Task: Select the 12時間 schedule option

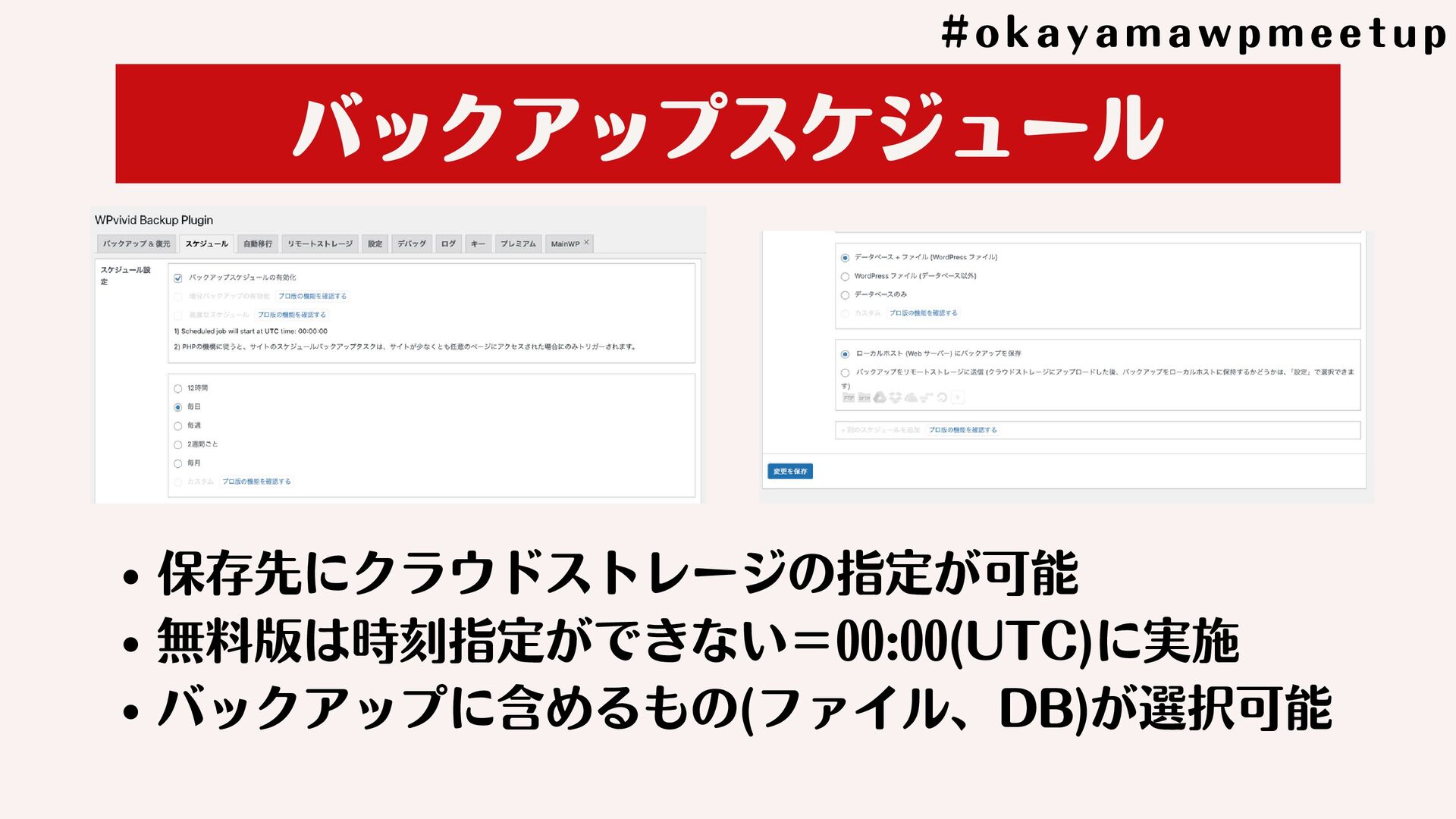Action: [178, 388]
